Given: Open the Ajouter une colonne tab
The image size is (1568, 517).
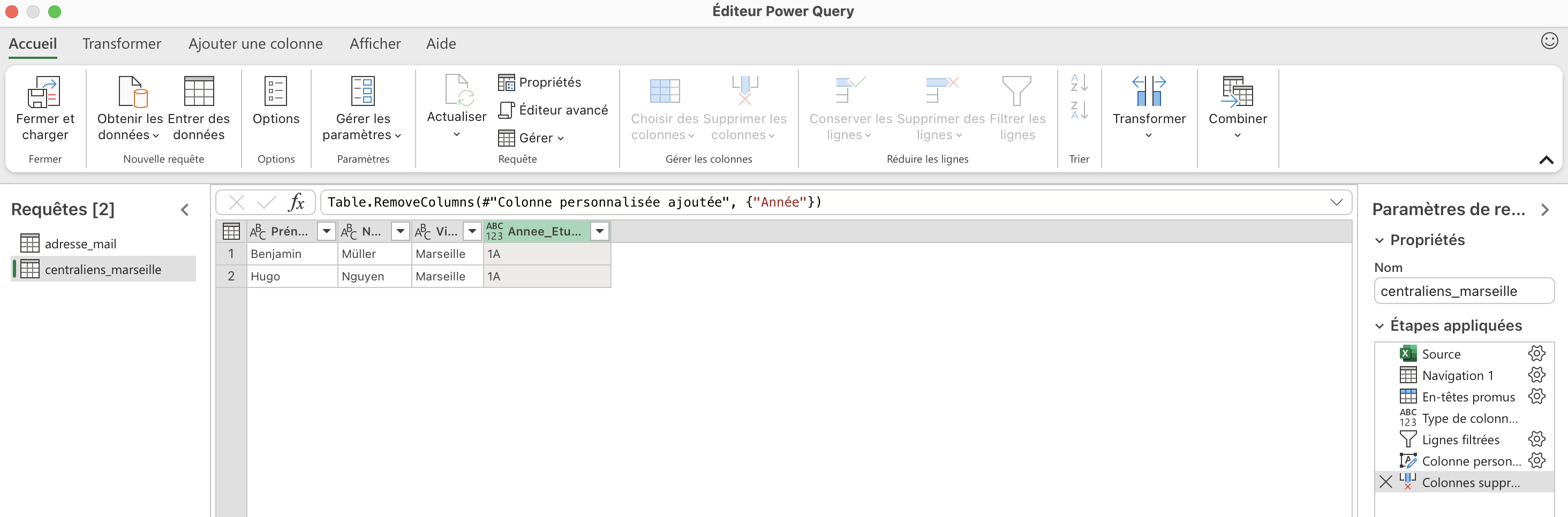Looking at the screenshot, I should point(255,44).
